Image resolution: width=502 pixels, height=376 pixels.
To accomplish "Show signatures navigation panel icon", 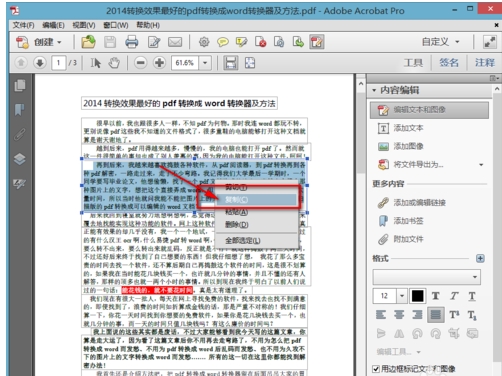I will tap(20, 183).
